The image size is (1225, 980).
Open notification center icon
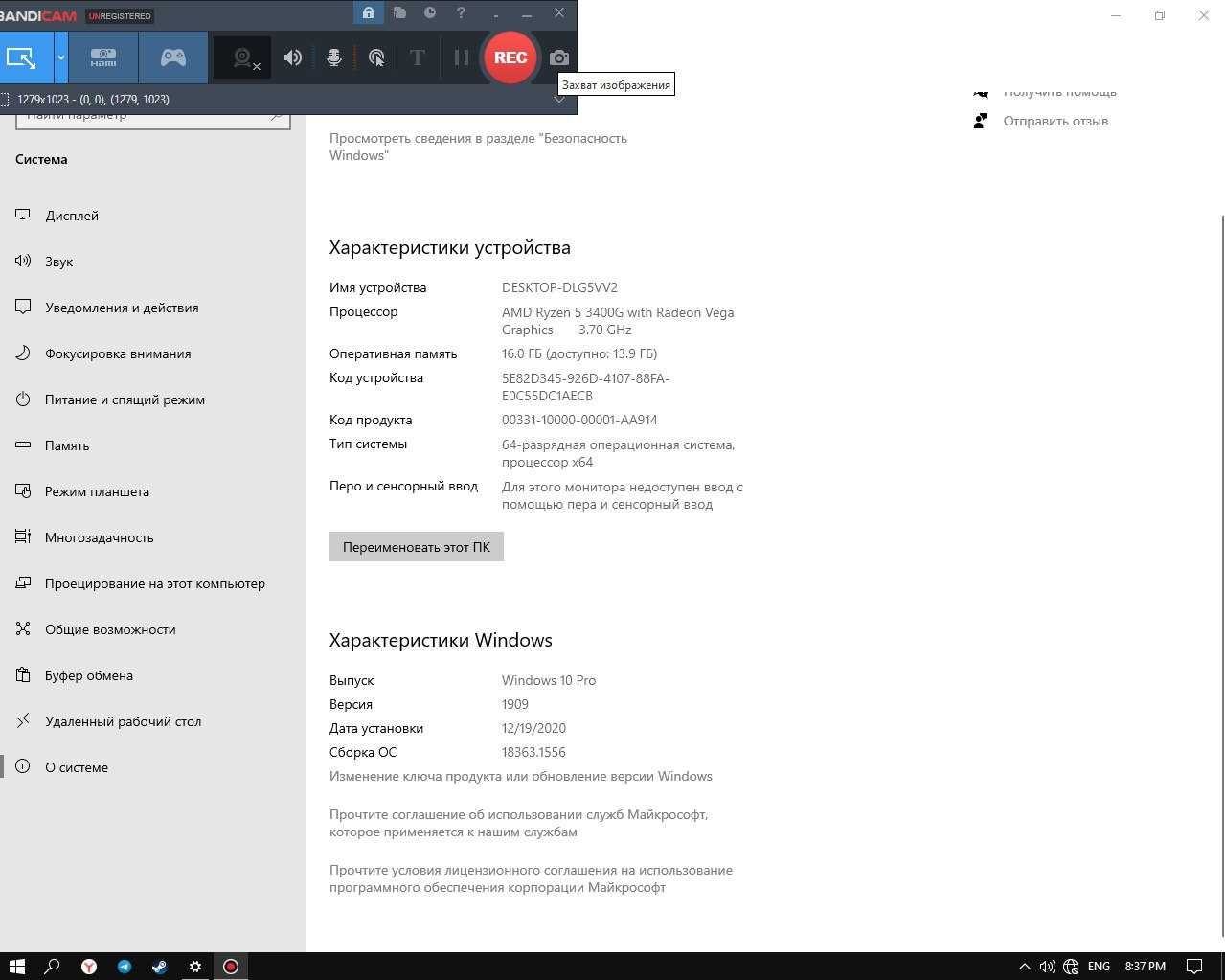[1195, 967]
